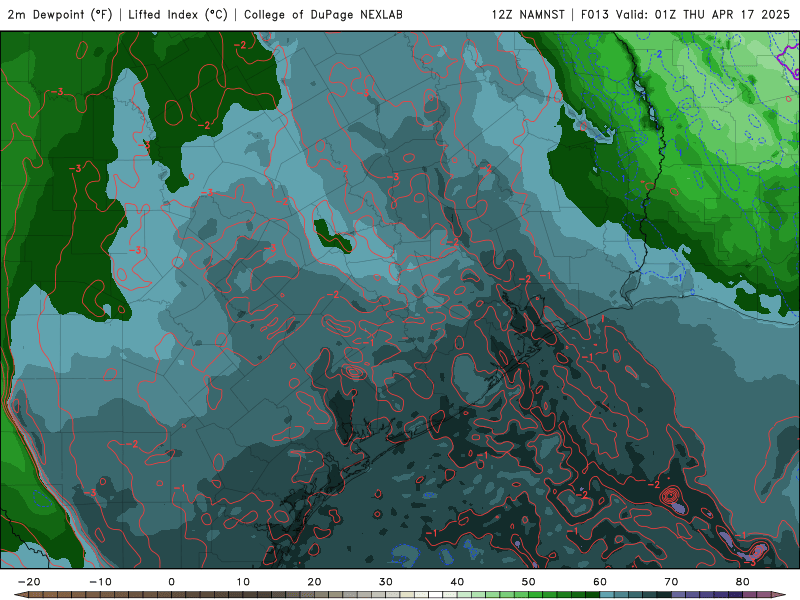Click the 50 label on the color scale
Viewport: 800px width, 600px height.
coord(529,582)
